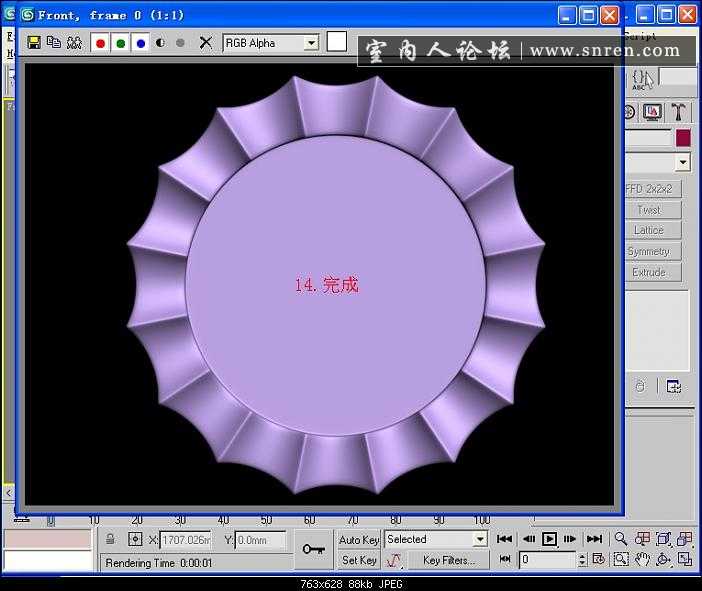Image resolution: width=702 pixels, height=591 pixels.
Task: Expand the modifier list dropdown
Action: [683, 162]
